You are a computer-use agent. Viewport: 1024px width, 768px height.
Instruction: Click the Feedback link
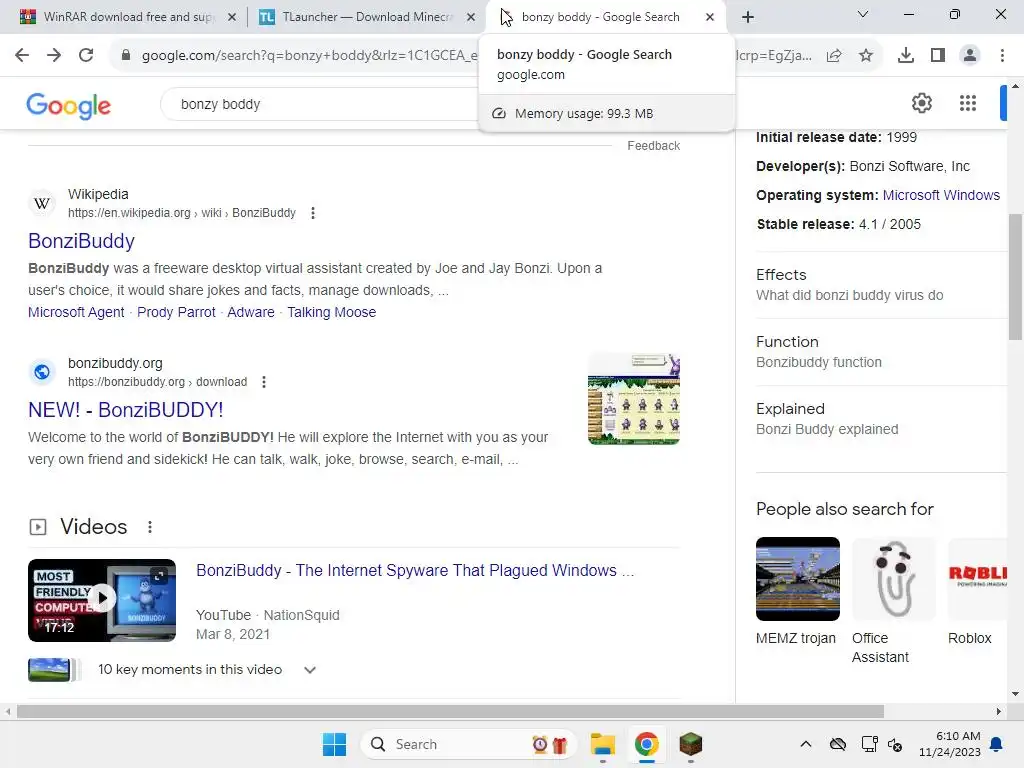[x=654, y=146]
